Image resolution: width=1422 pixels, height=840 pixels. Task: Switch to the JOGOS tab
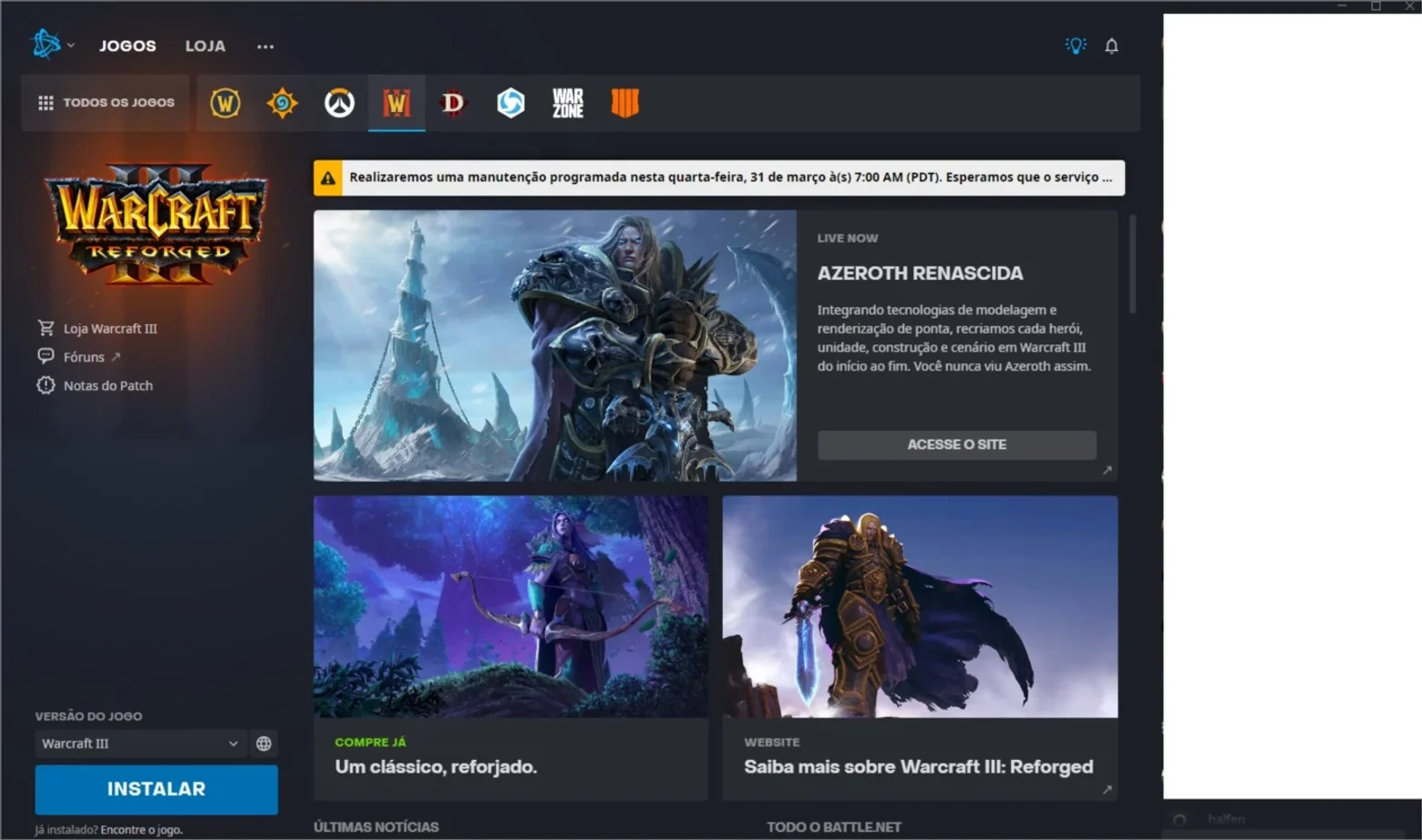coord(128,46)
